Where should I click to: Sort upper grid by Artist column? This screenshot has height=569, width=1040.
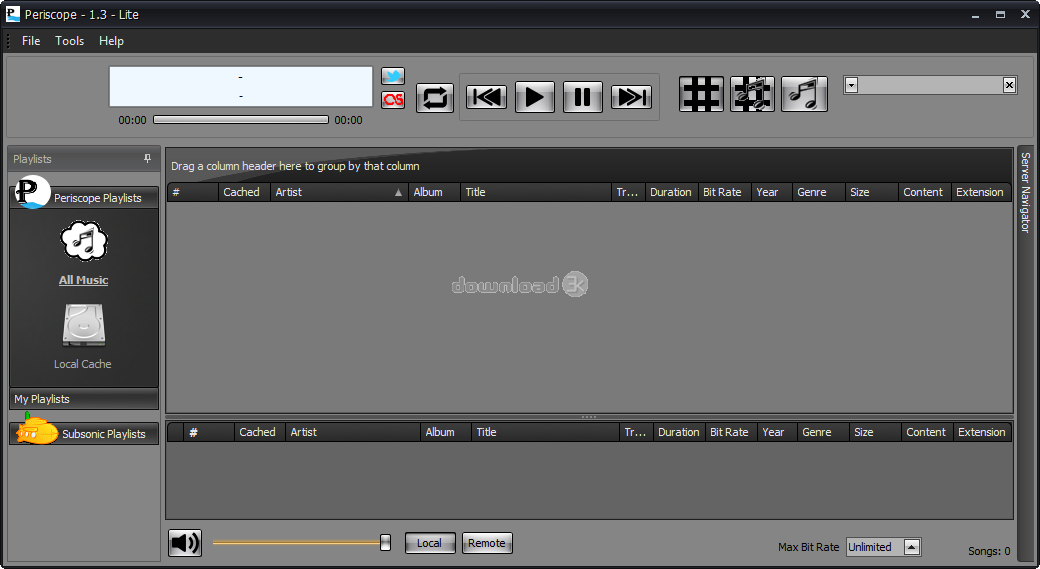tap(339, 192)
